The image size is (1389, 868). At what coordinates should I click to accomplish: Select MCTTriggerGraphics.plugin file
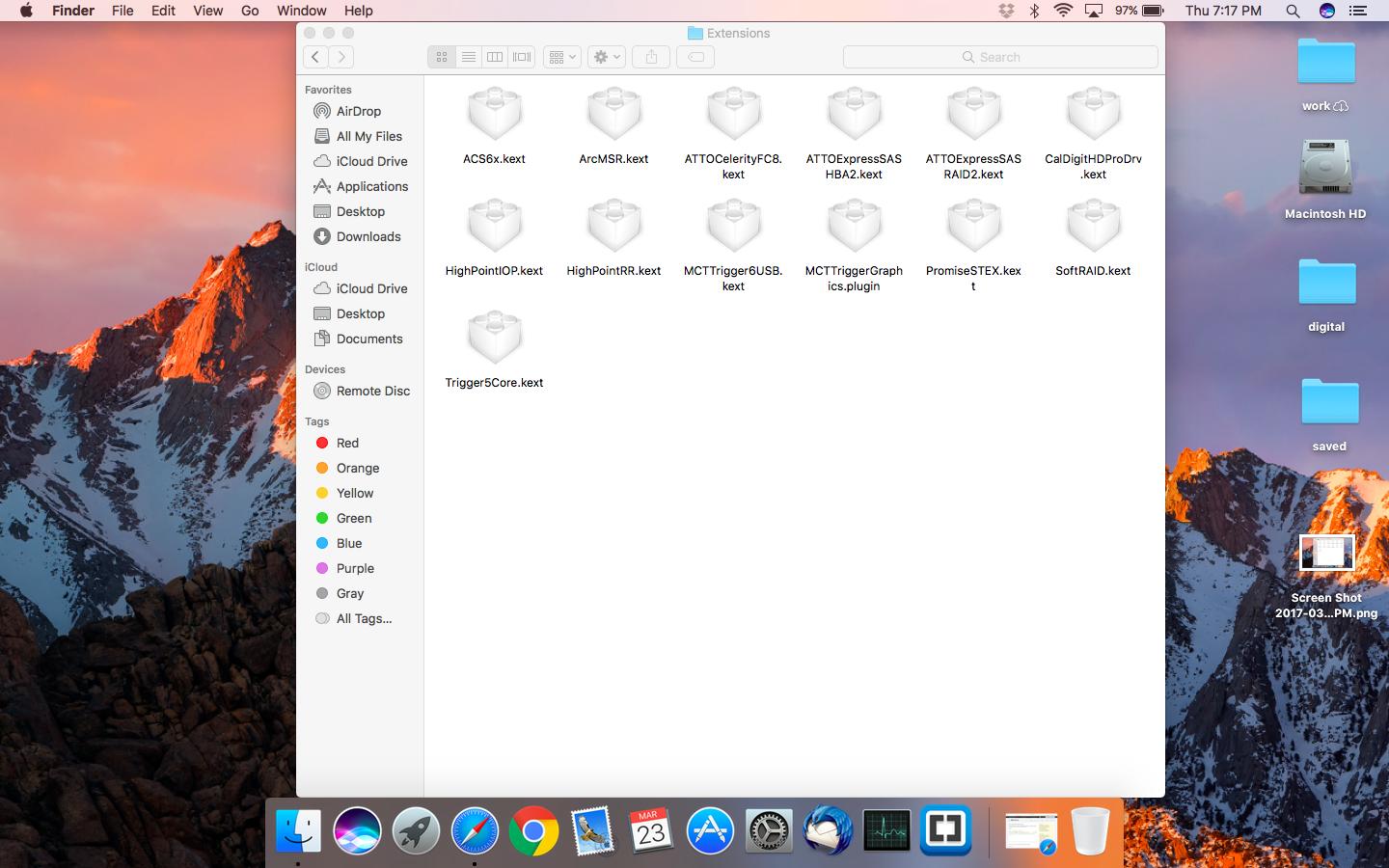point(854,246)
